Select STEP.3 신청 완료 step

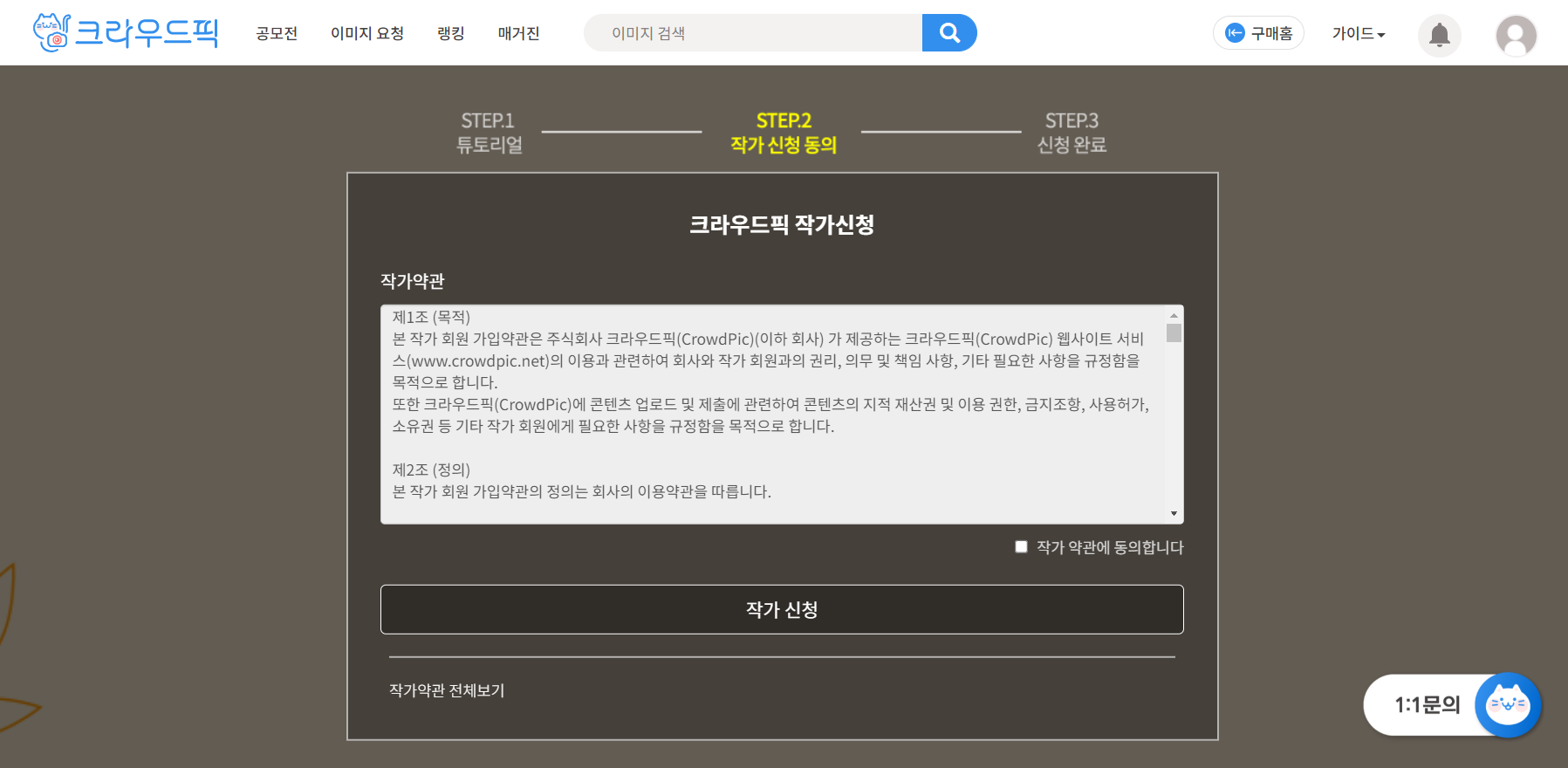[x=1072, y=133]
